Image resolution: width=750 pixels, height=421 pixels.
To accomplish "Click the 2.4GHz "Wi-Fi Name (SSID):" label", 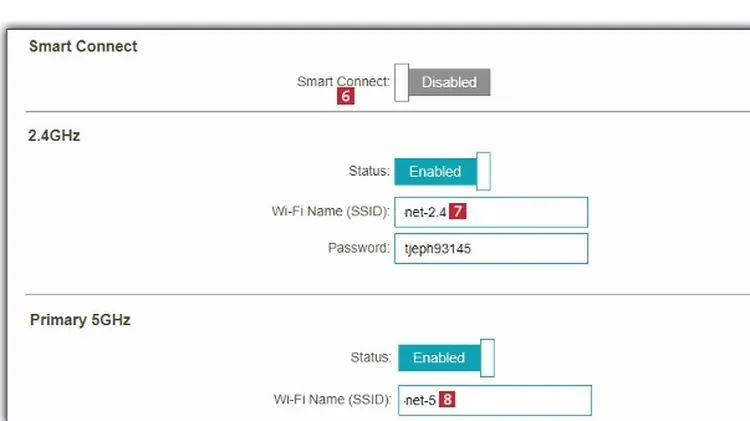I will coord(330,211).
